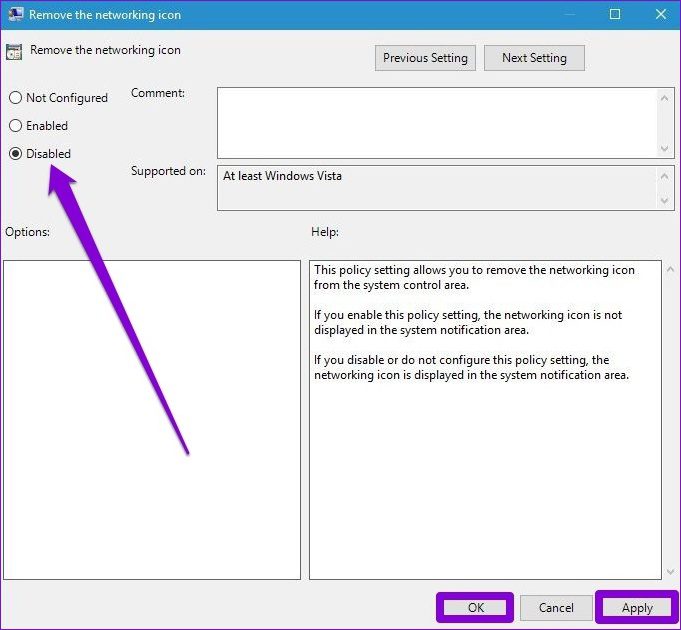Click the 'Remove the networking icon' policy heading
The width and height of the screenshot is (681, 630).
tap(105, 50)
